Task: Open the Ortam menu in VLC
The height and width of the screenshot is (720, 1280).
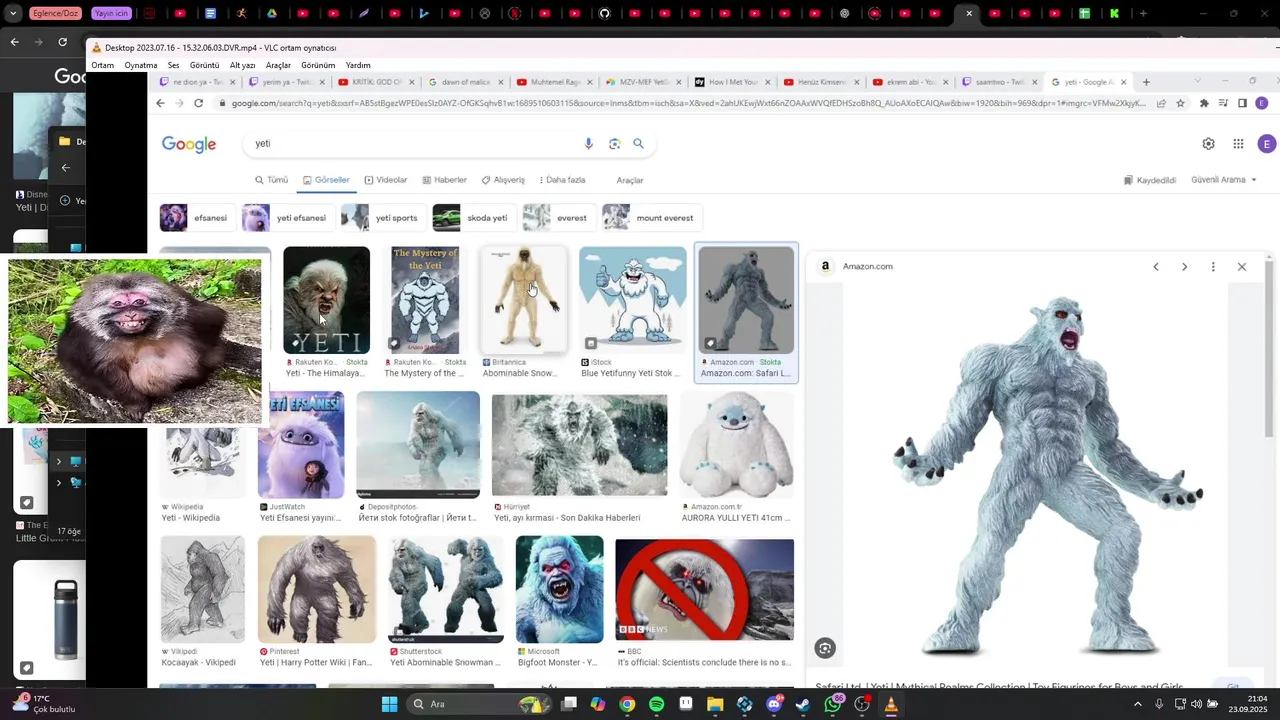Action: 102,65
